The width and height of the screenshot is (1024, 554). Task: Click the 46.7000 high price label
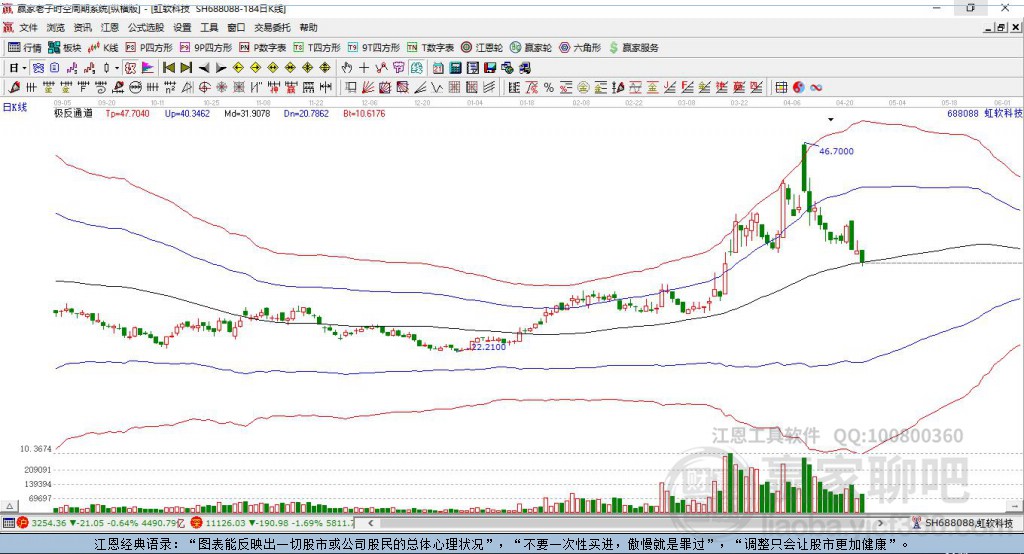pos(837,151)
